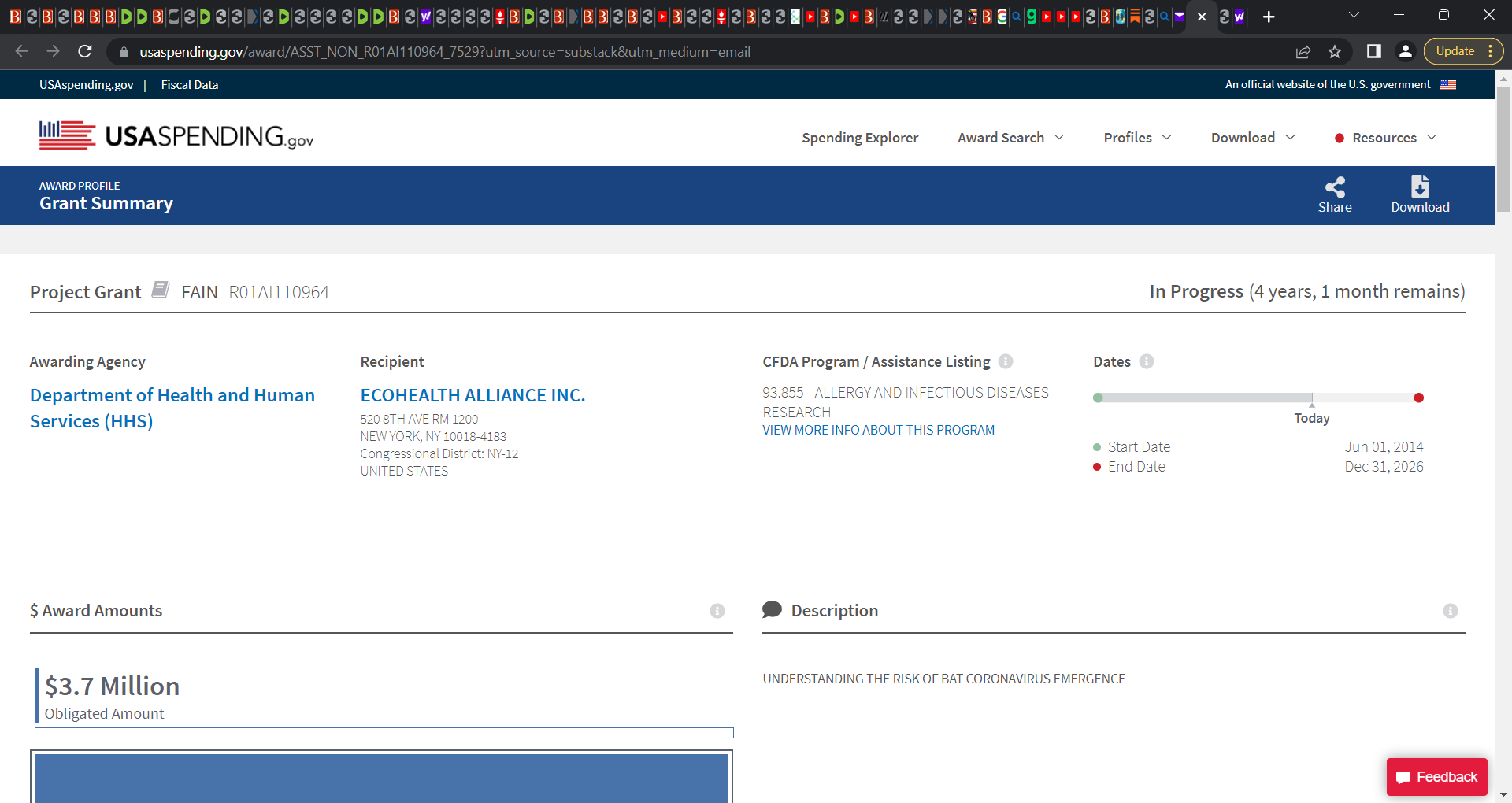Click Congressional District: NY-12 text
This screenshot has width=1512, height=803.
(439, 453)
